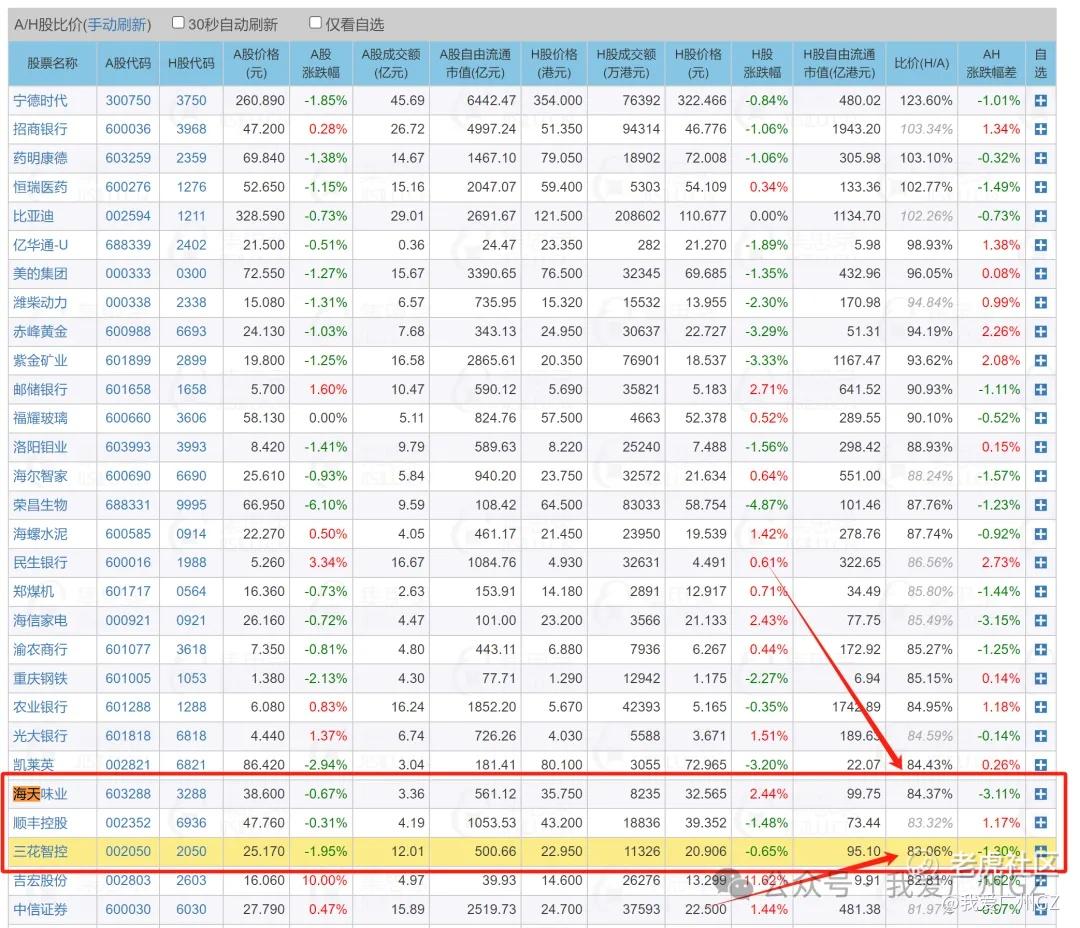Add 美的集团 to watchlist via plus icon
The width and height of the screenshot is (1080, 928).
point(1040,274)
